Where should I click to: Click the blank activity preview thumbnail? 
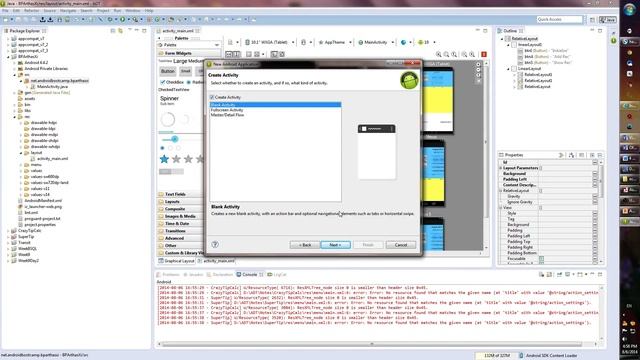pos(377,152)
